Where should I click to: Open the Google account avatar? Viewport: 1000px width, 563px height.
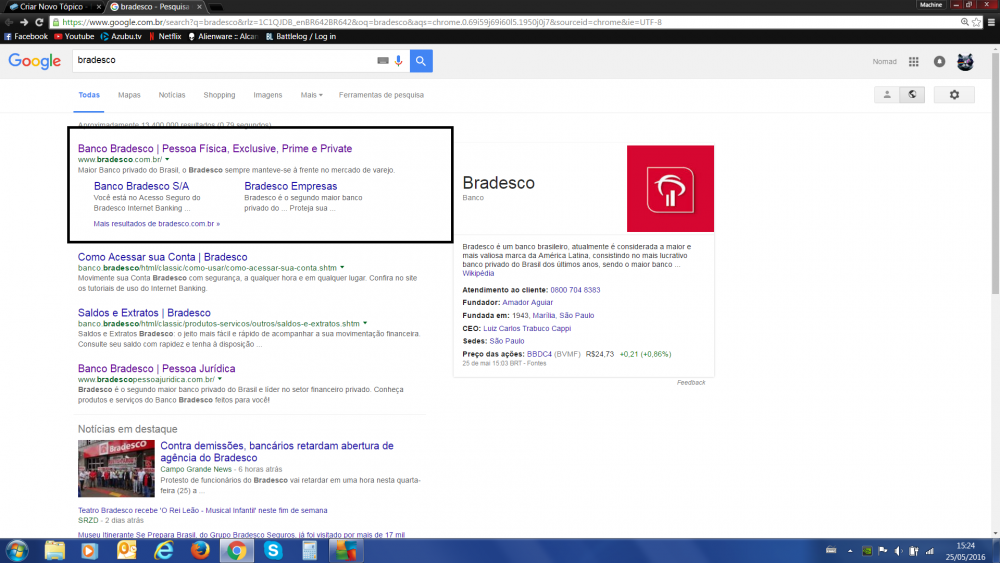965,61
